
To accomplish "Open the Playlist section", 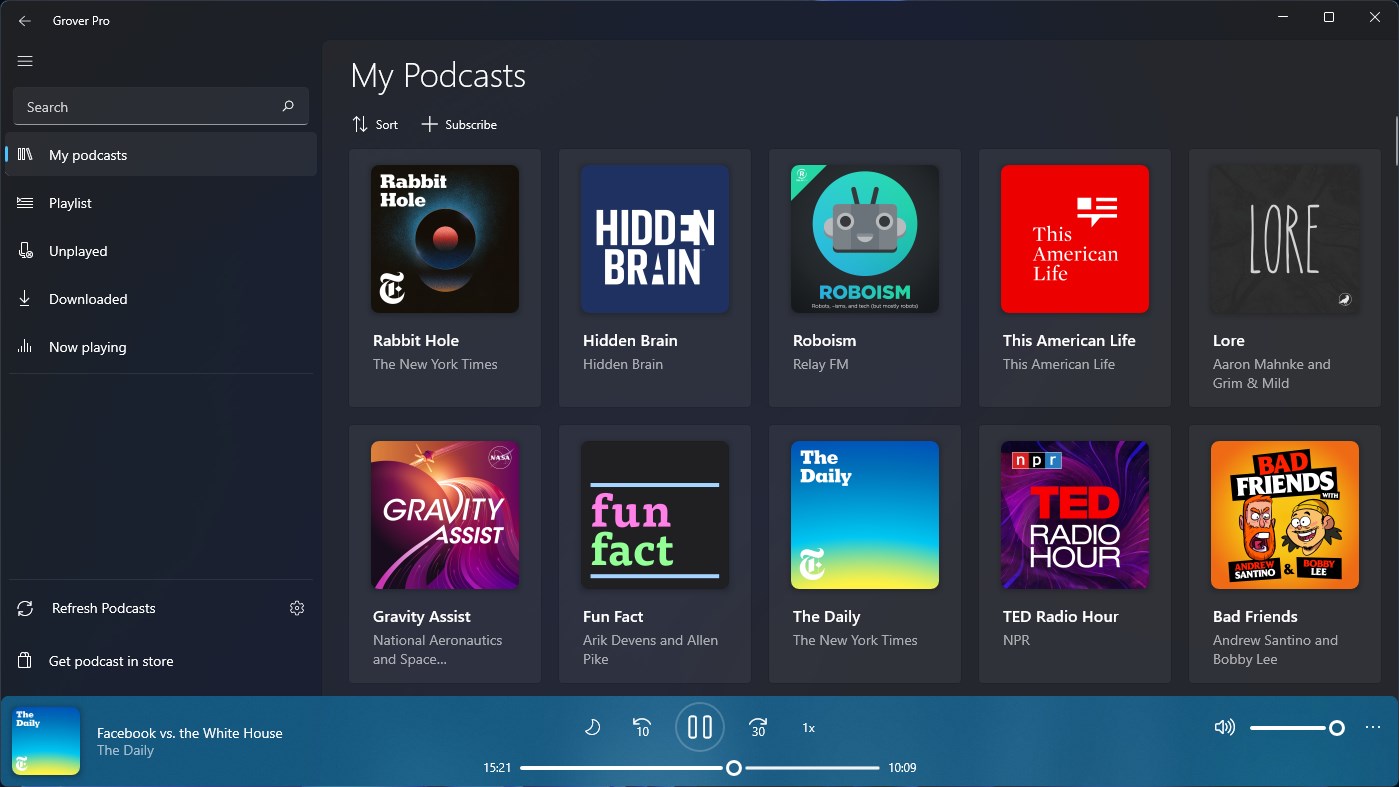I will 69,203.
